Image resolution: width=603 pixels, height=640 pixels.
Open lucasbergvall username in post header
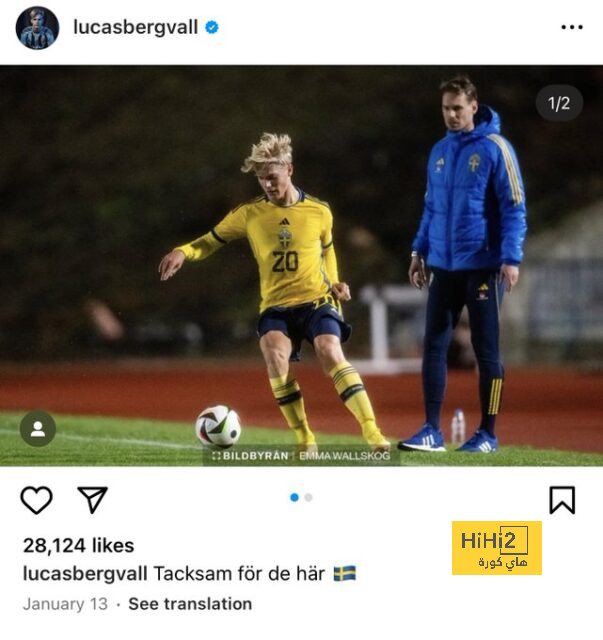(x=136, y=27)
